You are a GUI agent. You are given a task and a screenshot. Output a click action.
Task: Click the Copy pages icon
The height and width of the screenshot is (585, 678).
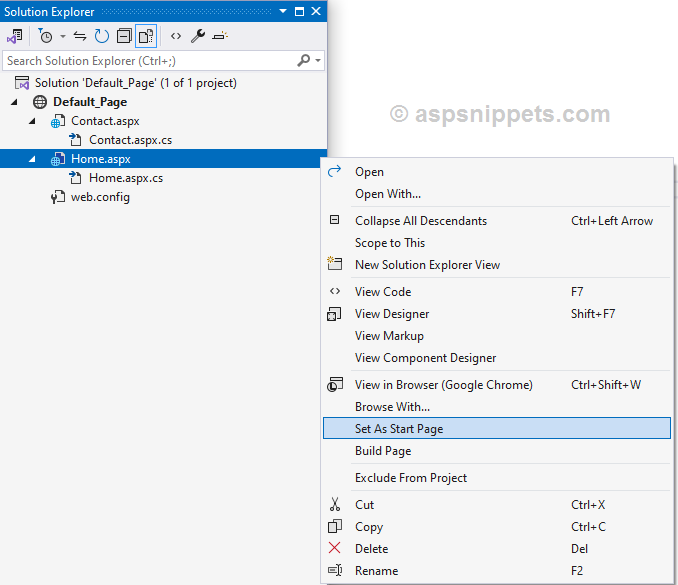click(335, 526)
